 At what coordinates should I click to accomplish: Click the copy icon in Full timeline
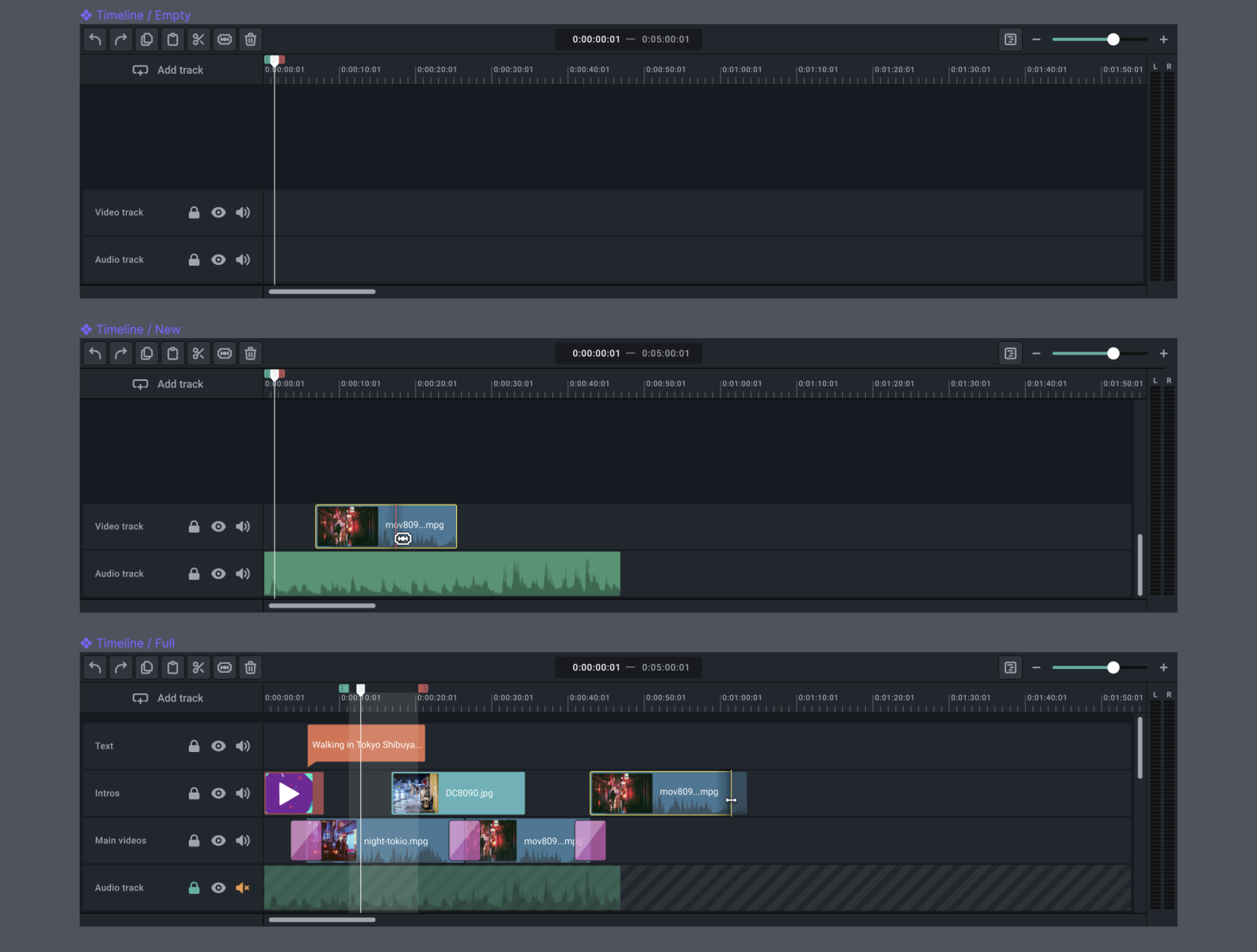pyautogui.click(x=147, y=667)
